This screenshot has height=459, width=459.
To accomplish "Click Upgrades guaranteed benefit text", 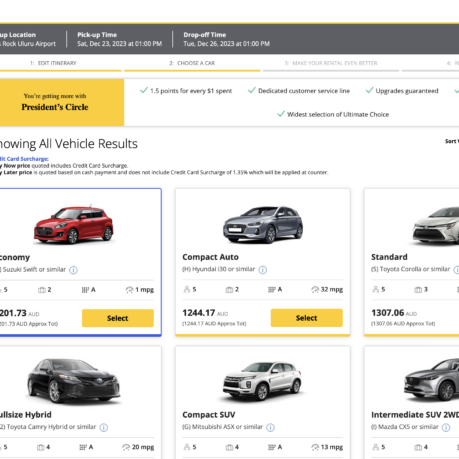I will click(407, 91).
